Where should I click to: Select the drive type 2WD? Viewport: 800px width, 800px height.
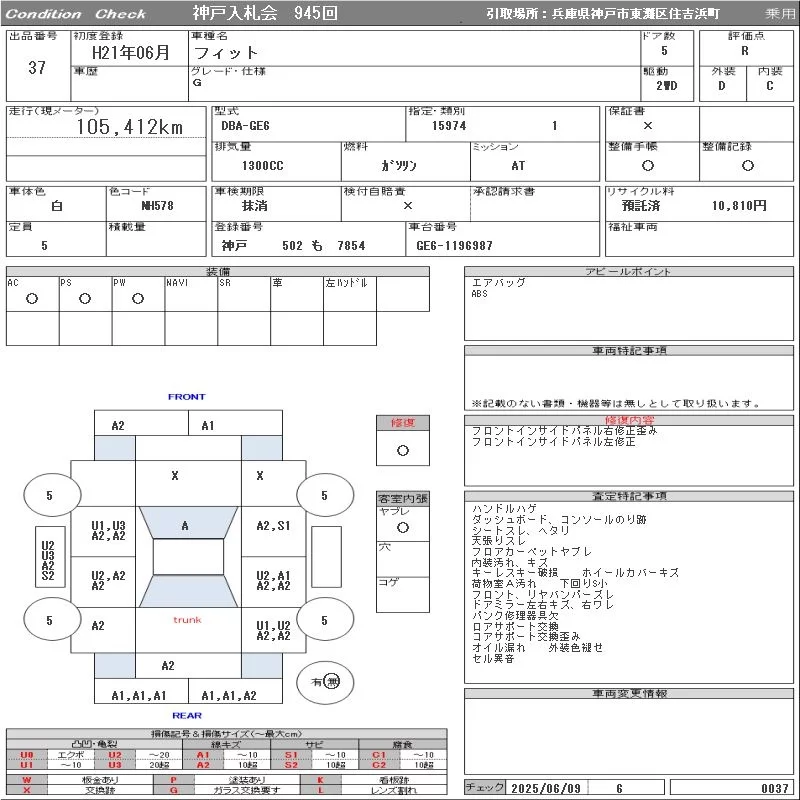click(666, 86)
